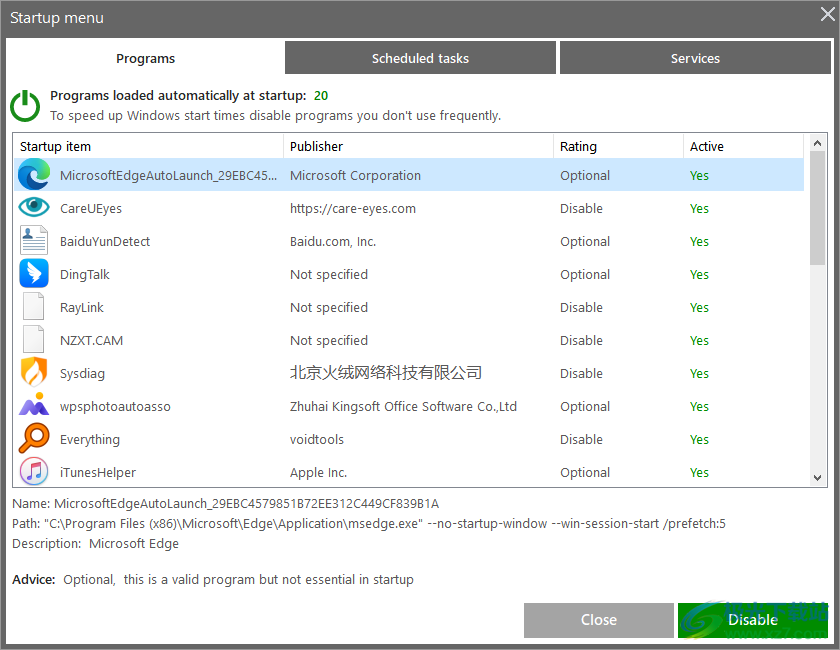Select the wpsphotoautoasso startup item

(115, 407)
